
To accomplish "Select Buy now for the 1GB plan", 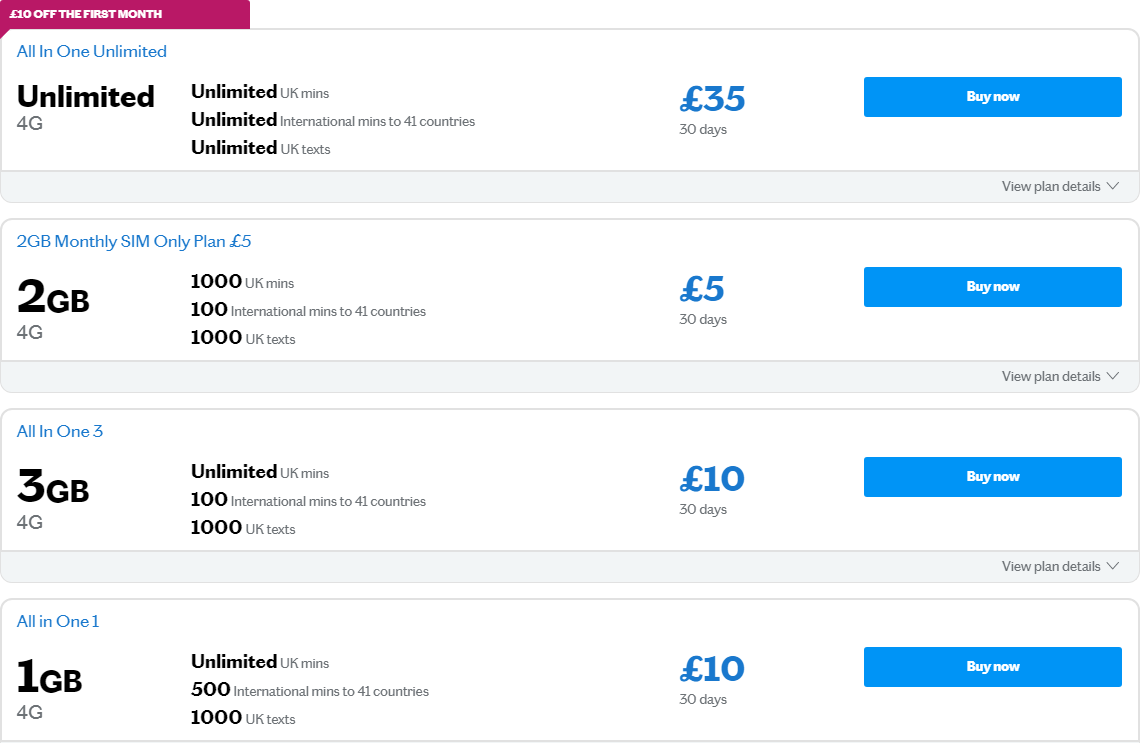I will (992, 667).
